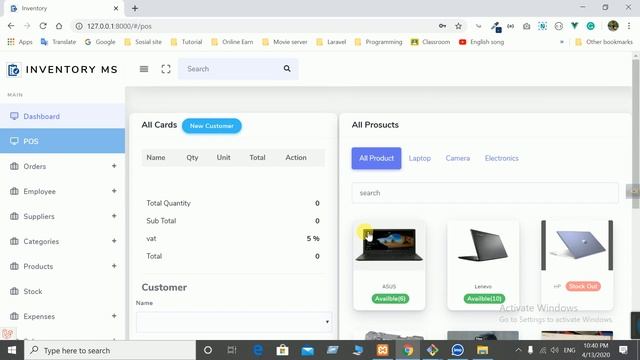The width and height of the screenshot is (640, 360).
Task: Click the New Customer button
Action: coord(212,126)
